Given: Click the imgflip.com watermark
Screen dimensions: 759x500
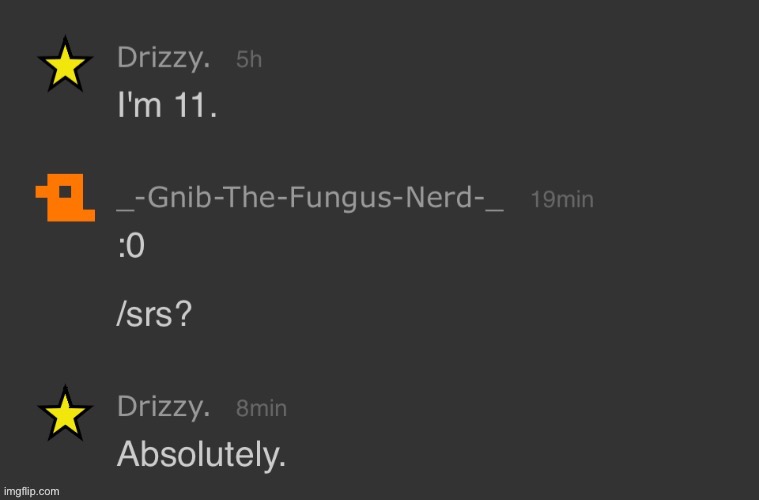Looking at the screenshot, I should (x=31, y=491).
